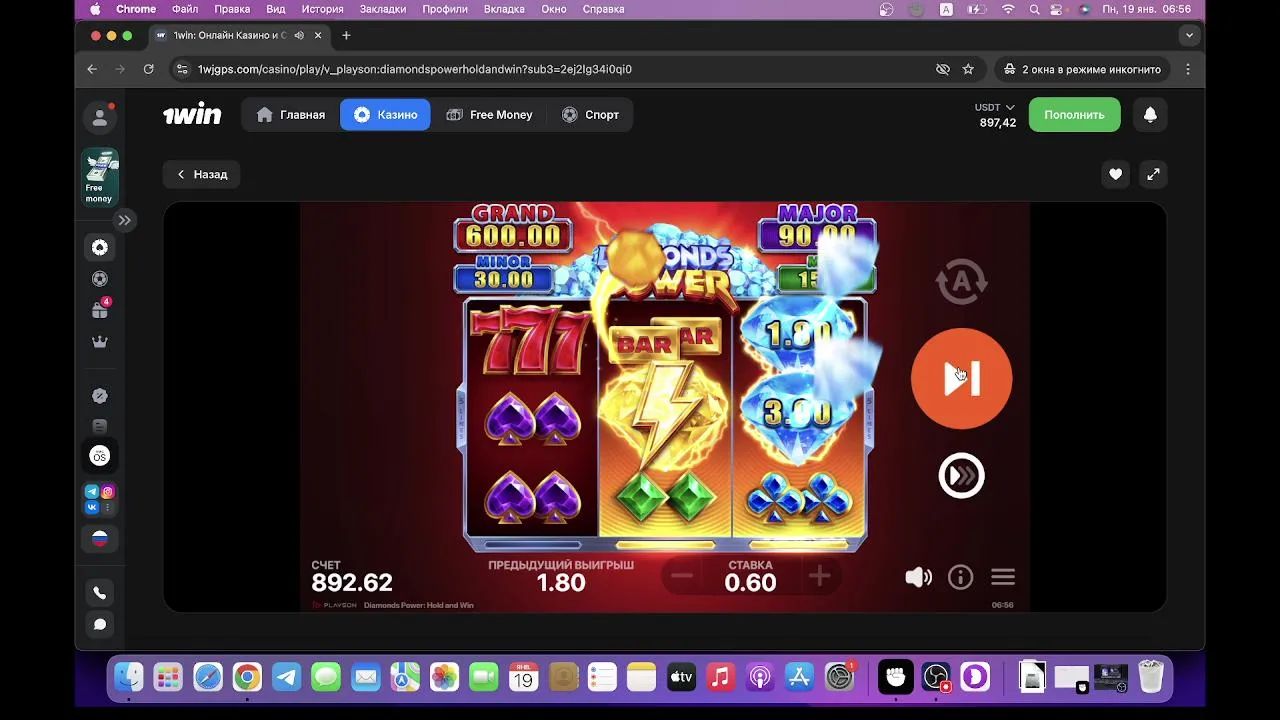
Task: Open notifications bell
Action: click(x=1150, y=115)
